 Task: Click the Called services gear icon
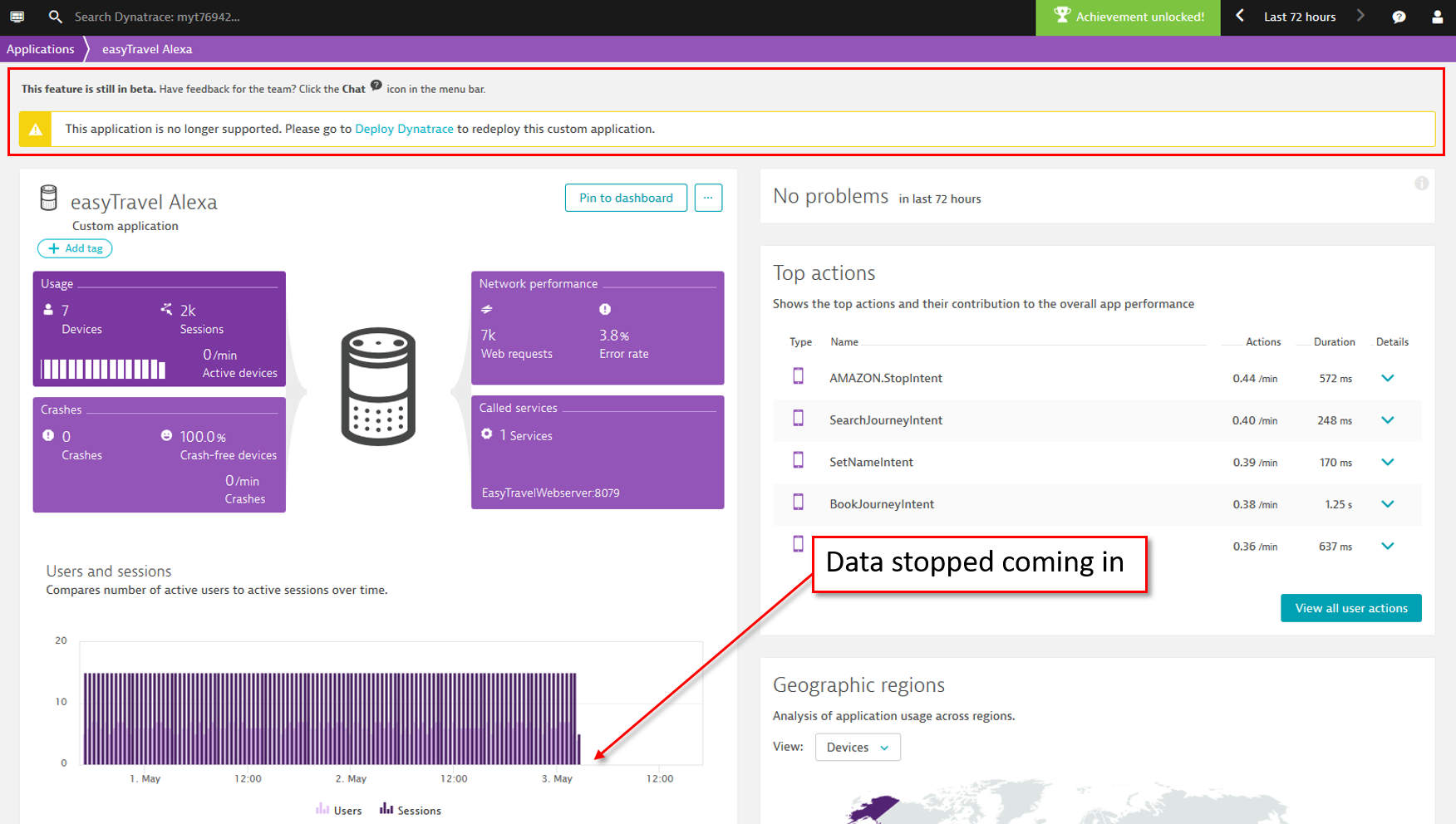click(x=487, y=434)
